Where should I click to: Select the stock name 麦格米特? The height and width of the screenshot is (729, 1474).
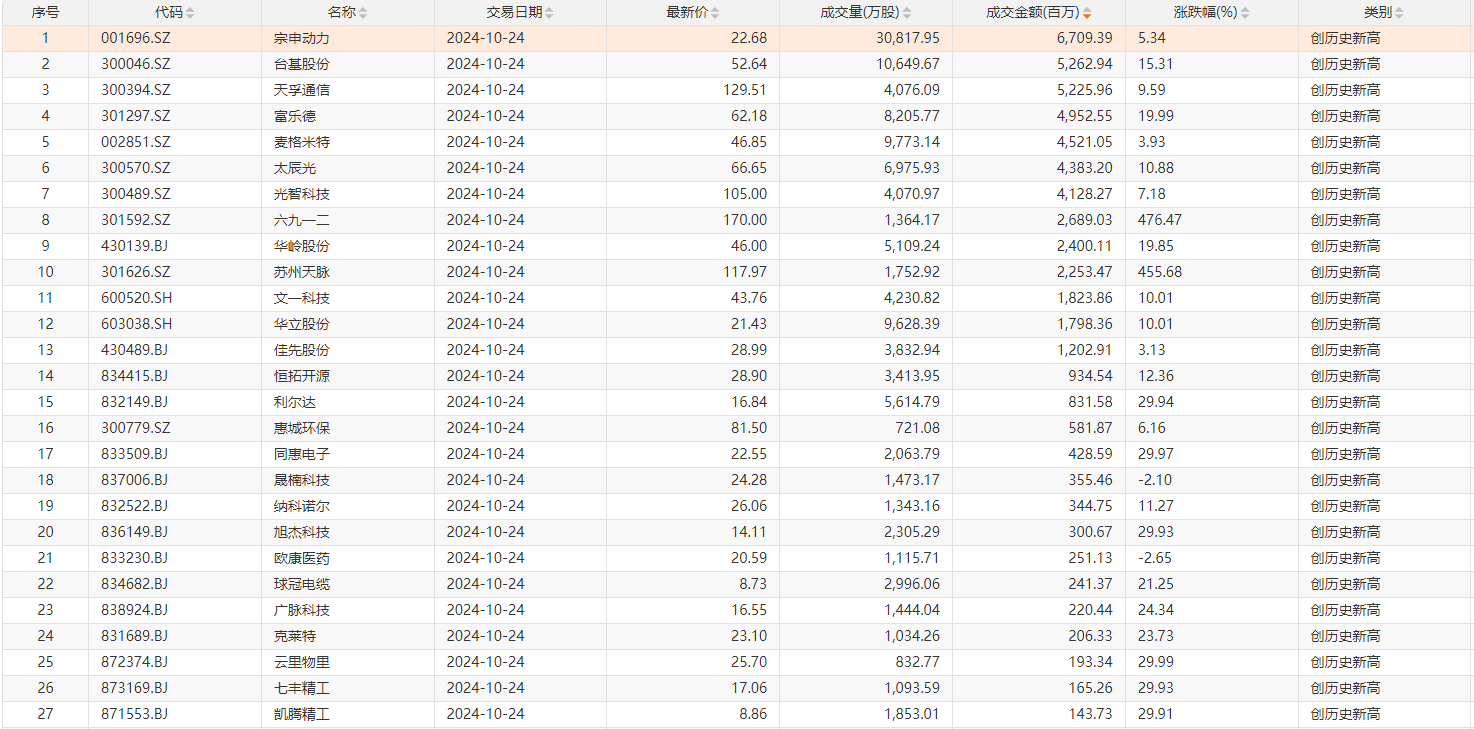[x=302, y=142]
